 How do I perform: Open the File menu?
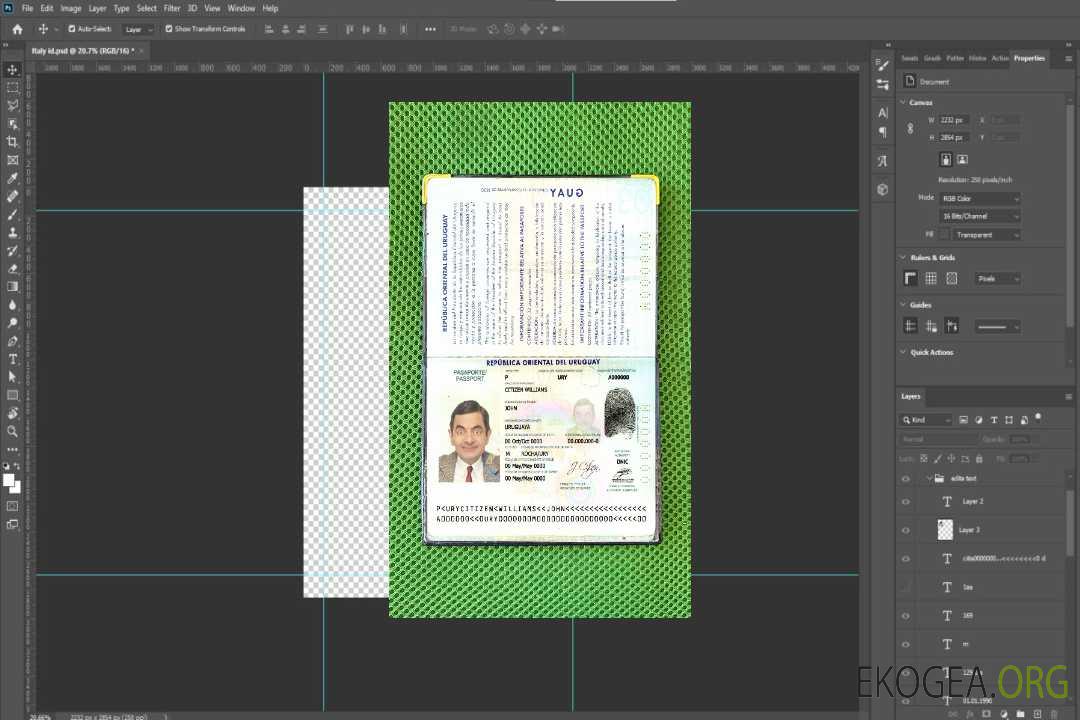point(28,8)
